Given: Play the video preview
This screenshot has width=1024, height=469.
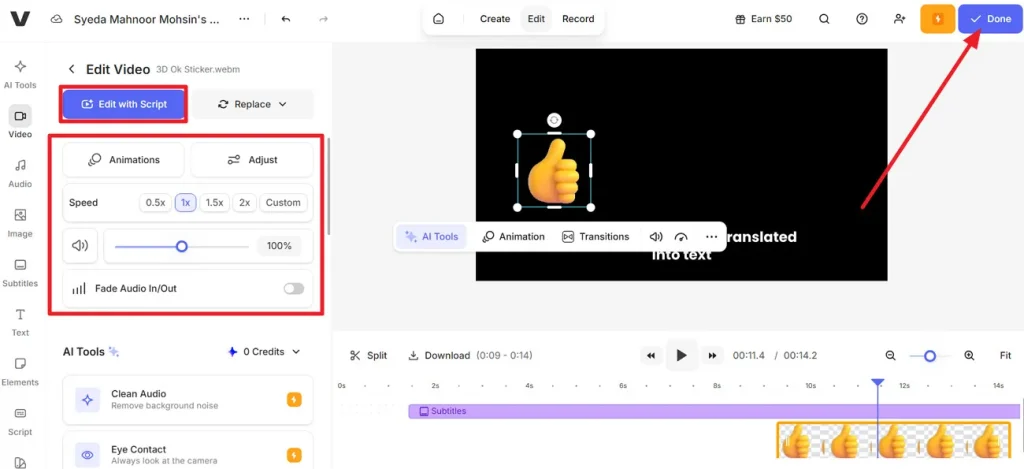Looking at the screenshot, I should (682, 355).
